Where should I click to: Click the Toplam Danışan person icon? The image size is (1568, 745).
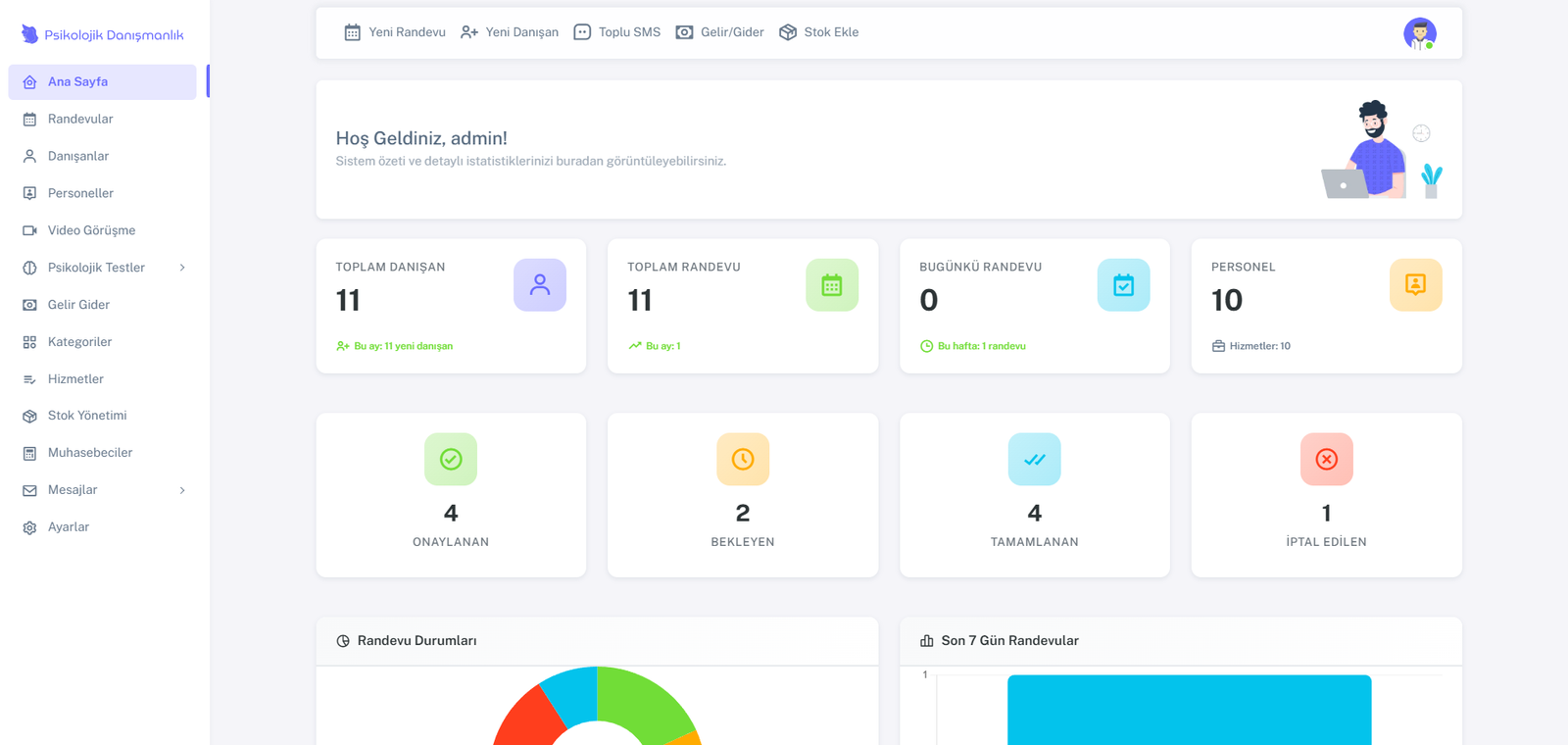tap(540, 285)
